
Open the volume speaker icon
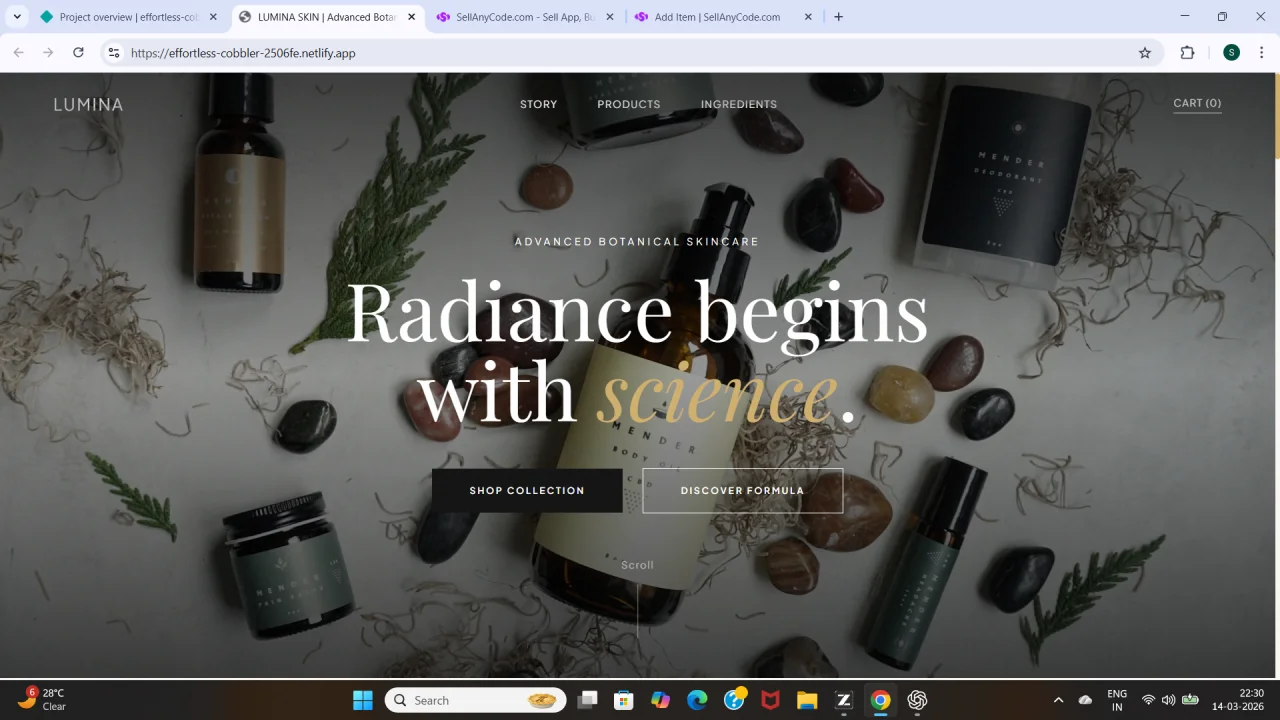coord(1168,700)
